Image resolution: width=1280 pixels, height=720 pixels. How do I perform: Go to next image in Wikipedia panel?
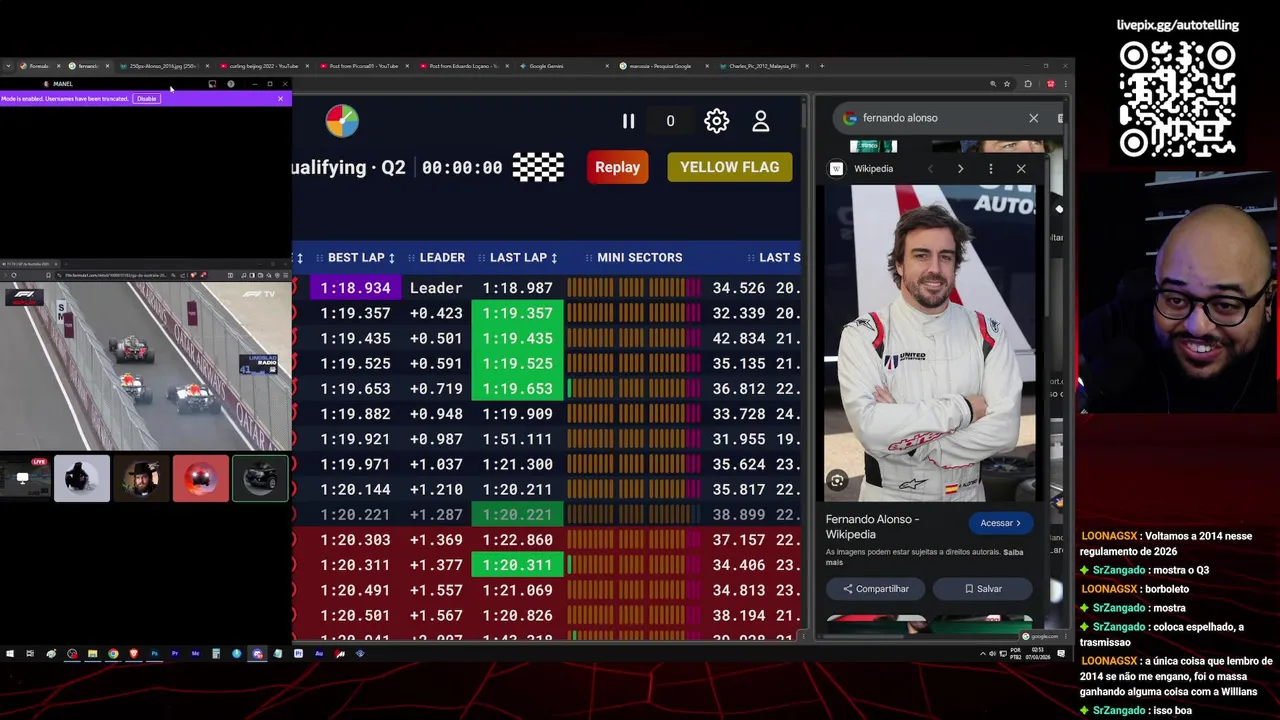(x=960, y=169)
